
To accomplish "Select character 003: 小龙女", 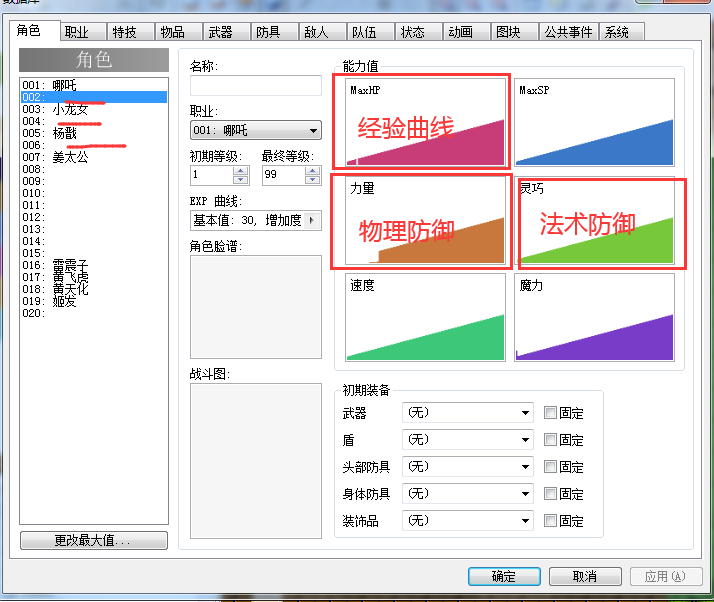I will coord(94,109).
